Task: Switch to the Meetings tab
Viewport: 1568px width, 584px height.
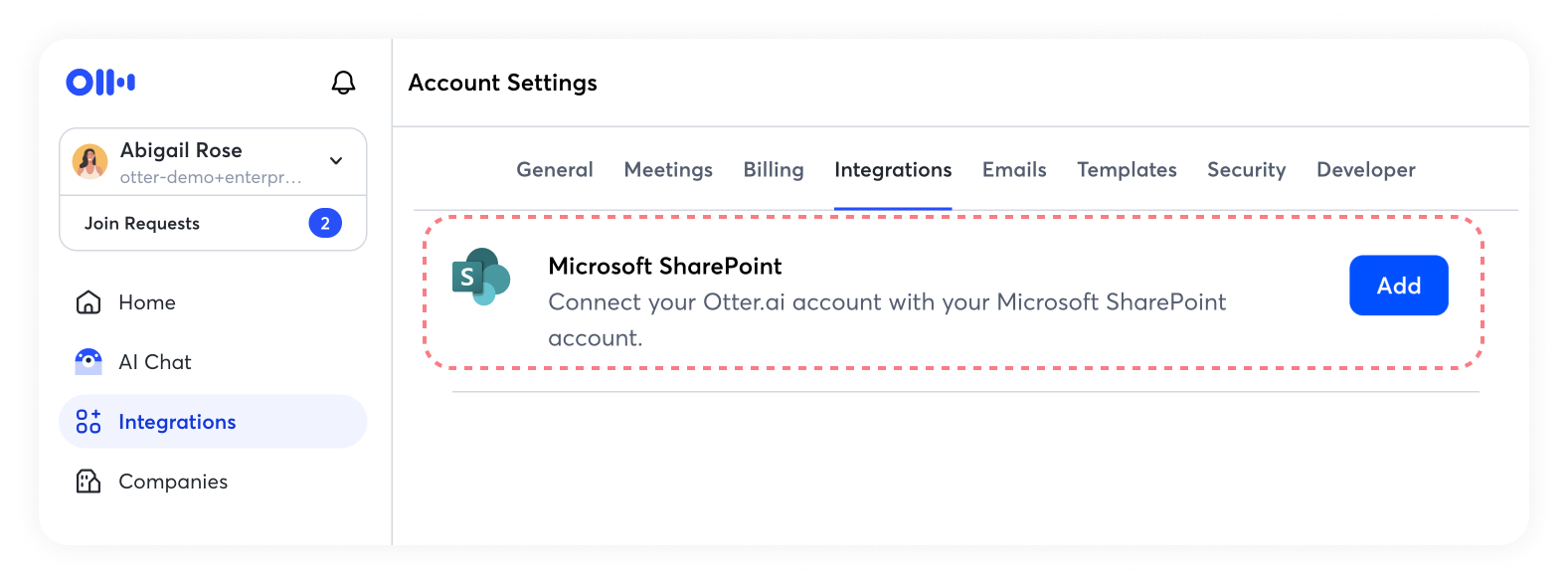Action: click(x=668, y=170)
